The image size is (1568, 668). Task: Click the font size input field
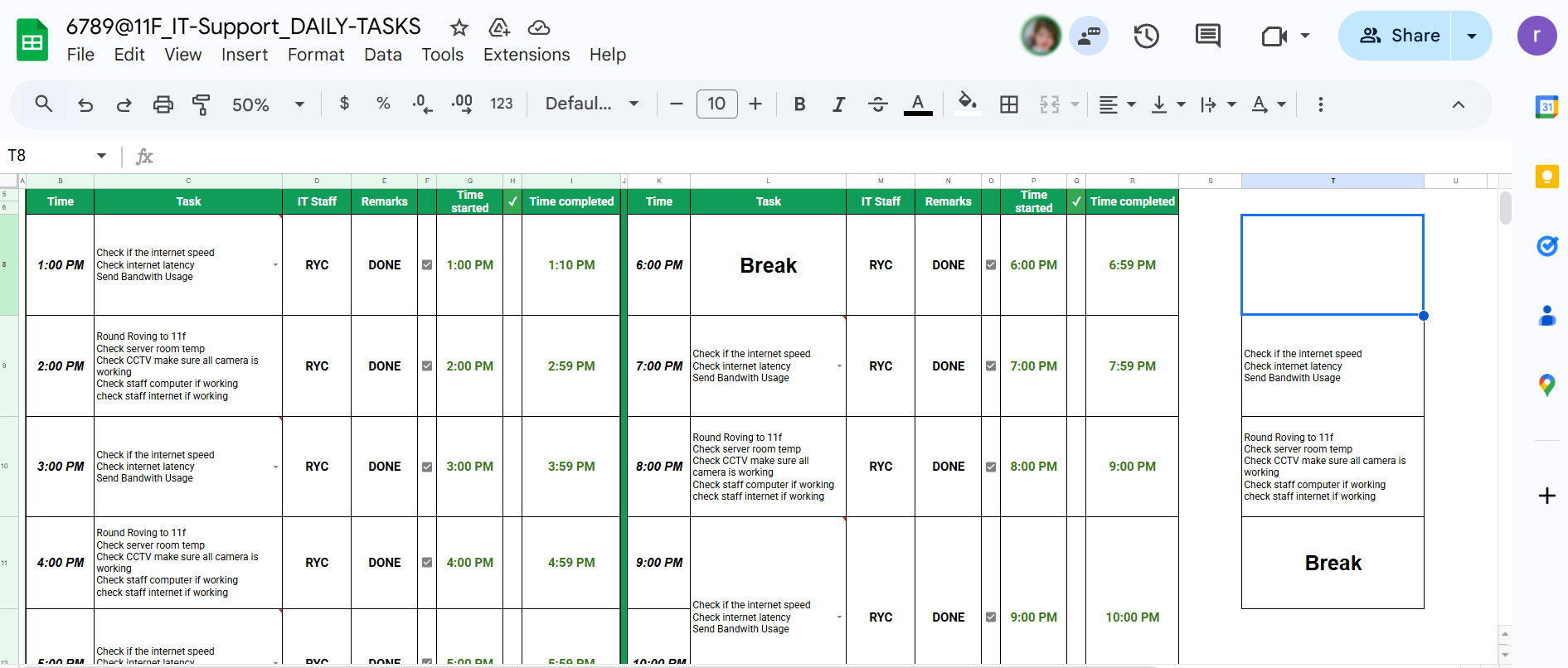pos(716,104)
